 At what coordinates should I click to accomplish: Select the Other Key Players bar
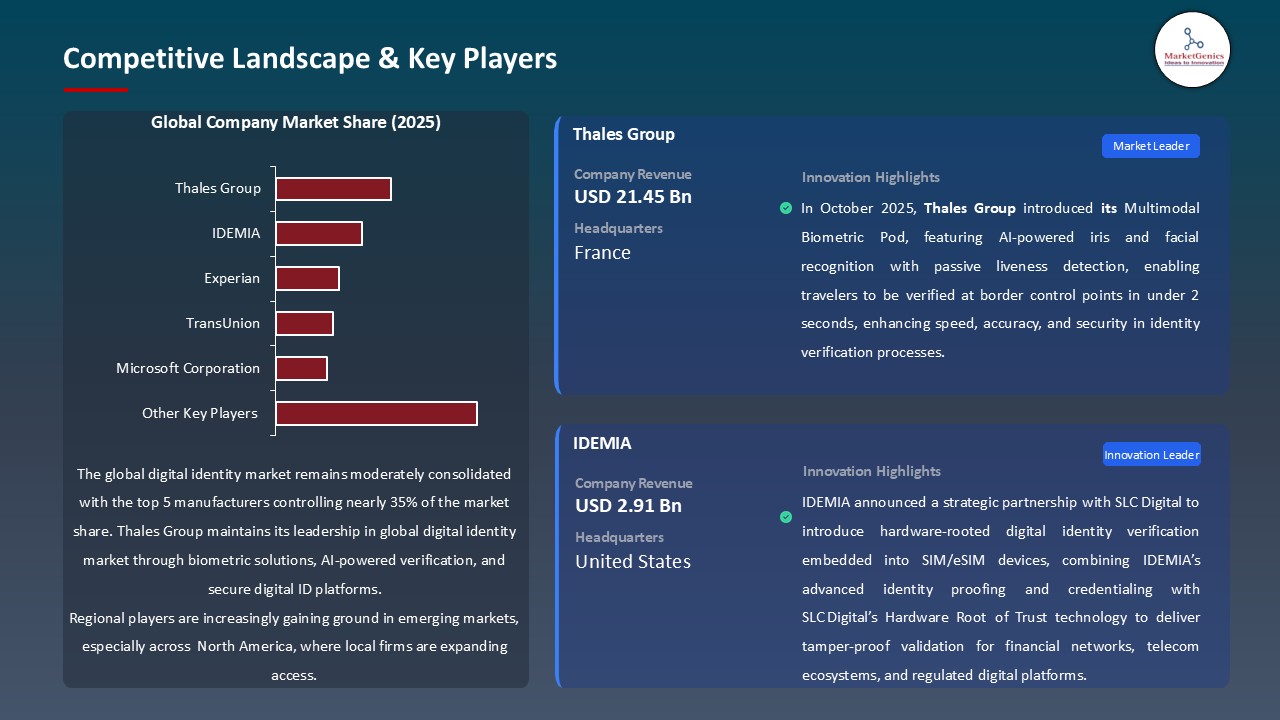pyautogui.click(x=376, y=413)
